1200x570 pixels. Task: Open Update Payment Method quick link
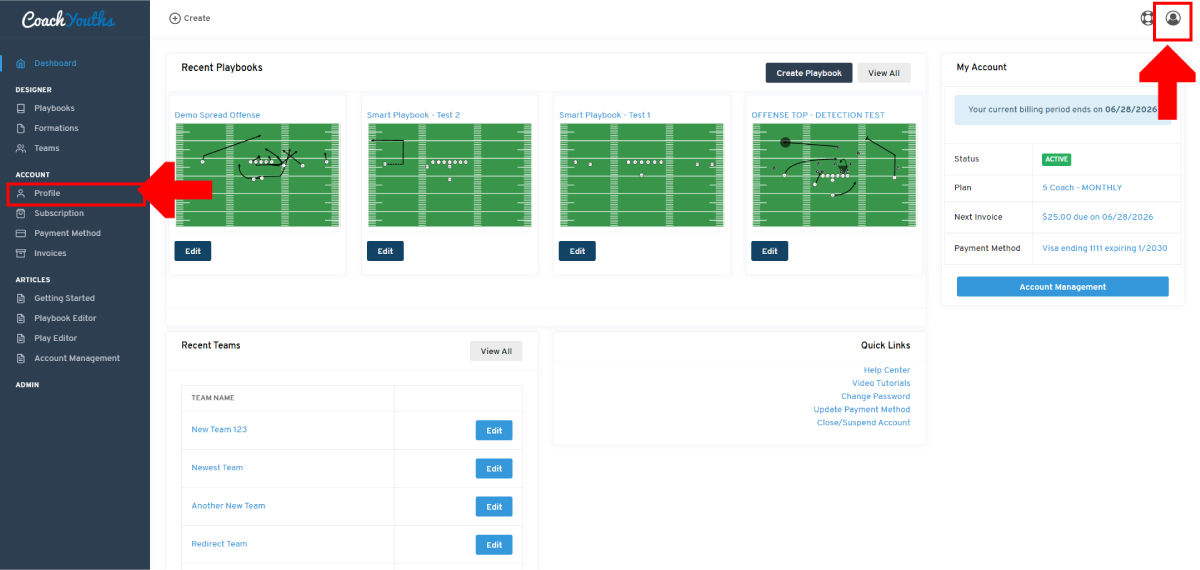coord(862,409)
